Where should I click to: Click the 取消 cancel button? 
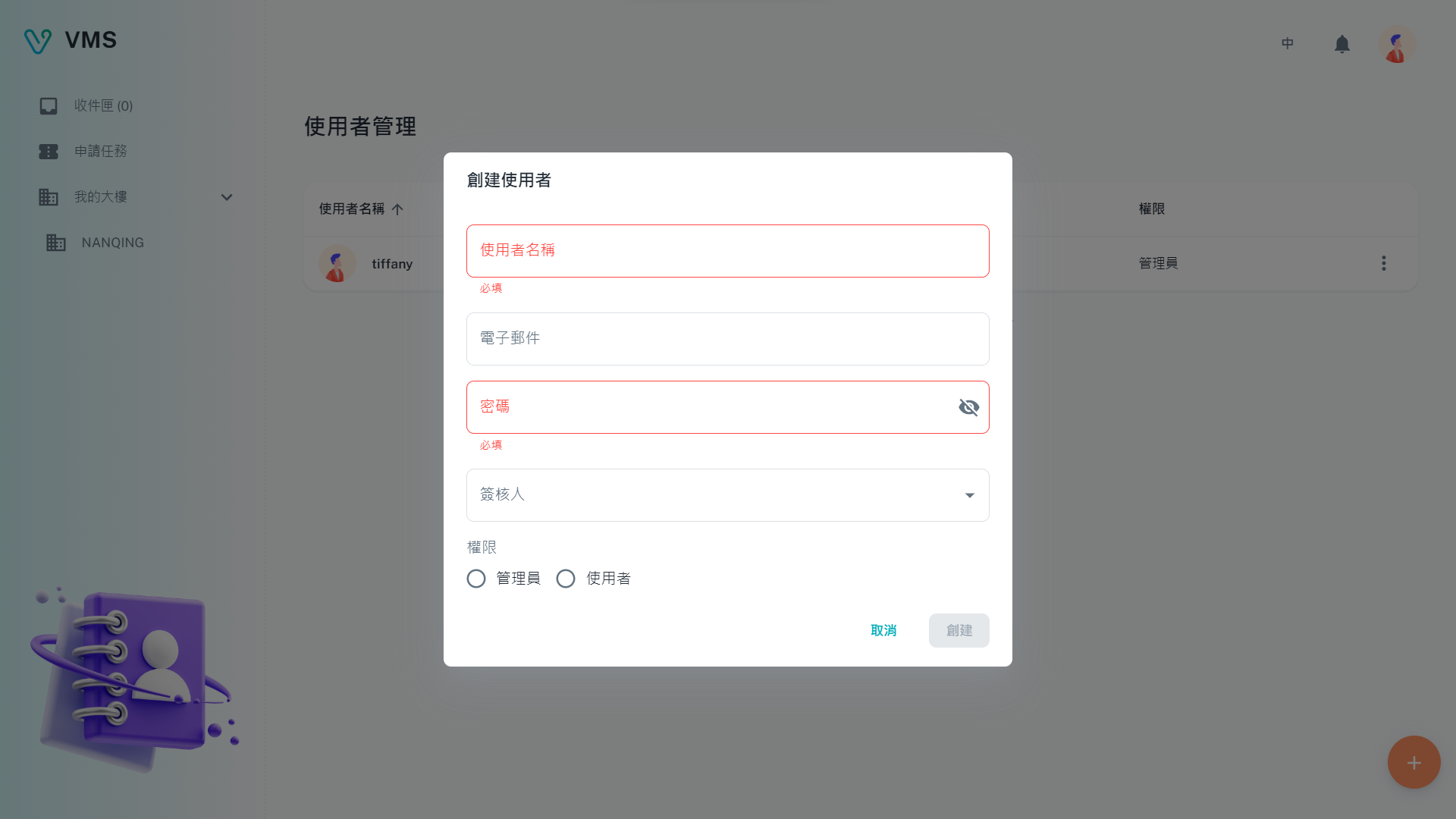point(883,631)
